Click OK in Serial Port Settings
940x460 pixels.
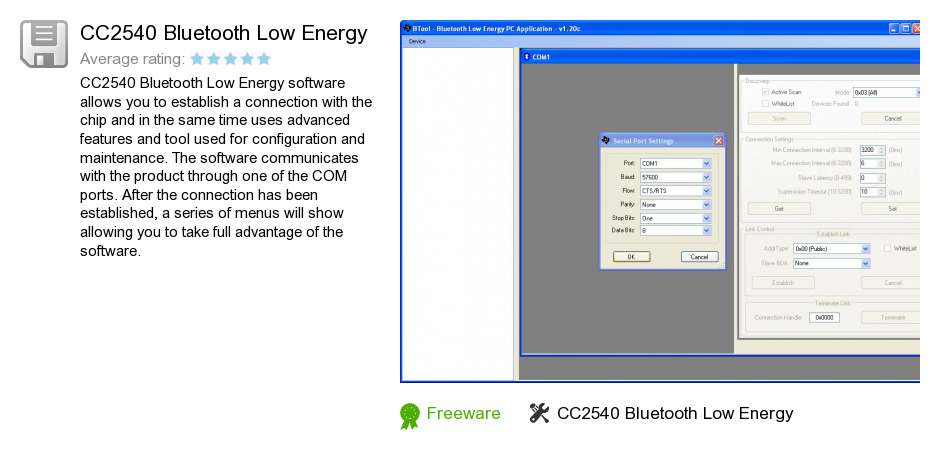631,257
